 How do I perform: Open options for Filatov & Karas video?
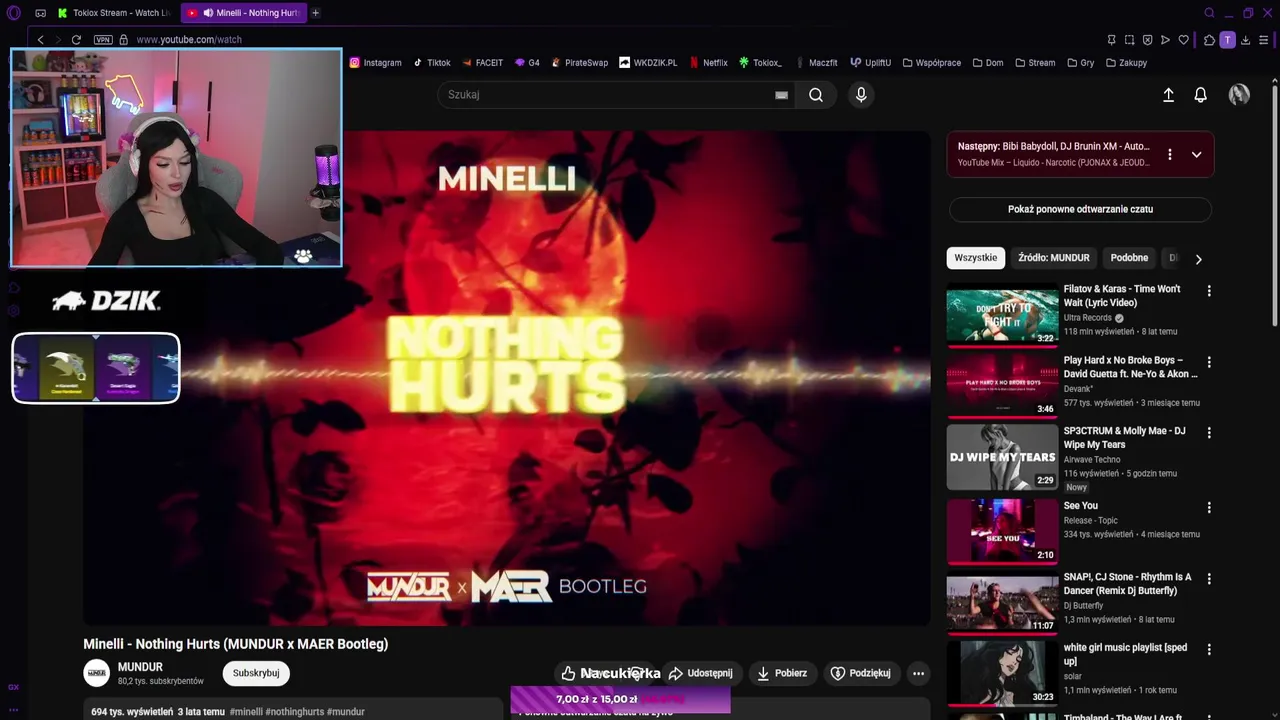tap(1208, 291)
